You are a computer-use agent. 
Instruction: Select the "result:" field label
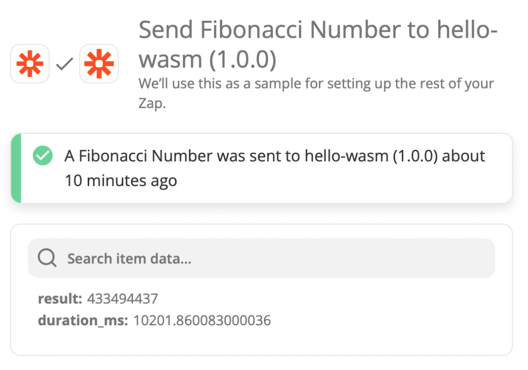pyautogui.click(x=60, y=299)
